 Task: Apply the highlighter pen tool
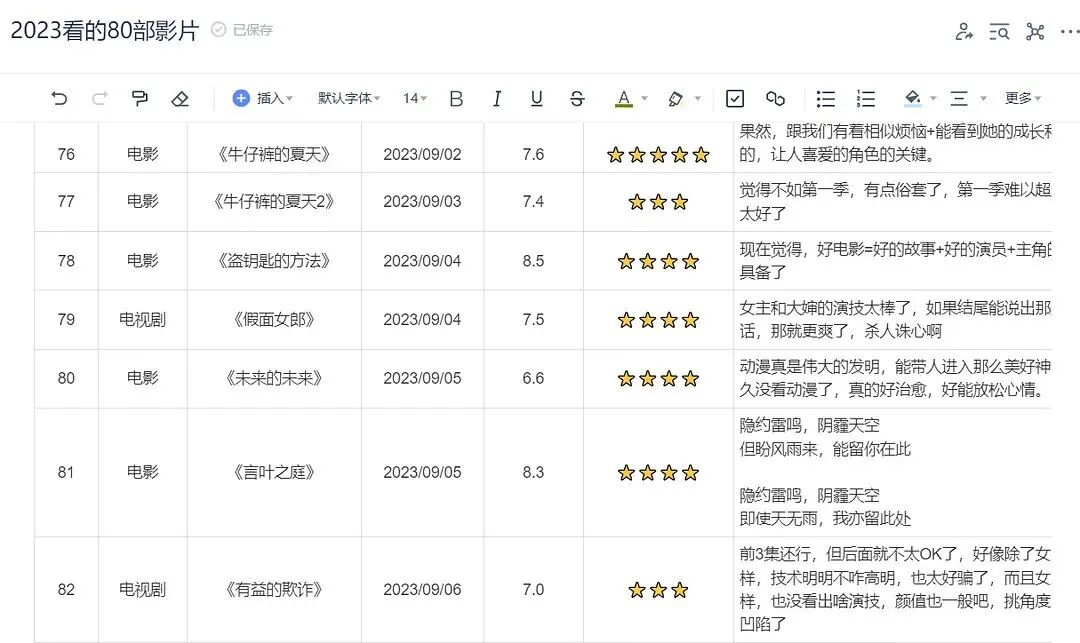click(x=676, y=99)
